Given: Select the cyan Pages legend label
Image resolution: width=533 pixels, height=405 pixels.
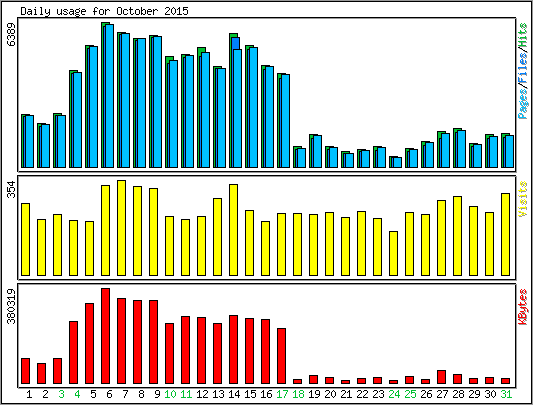Looking at the screenshot, I should tap(523, 102).
